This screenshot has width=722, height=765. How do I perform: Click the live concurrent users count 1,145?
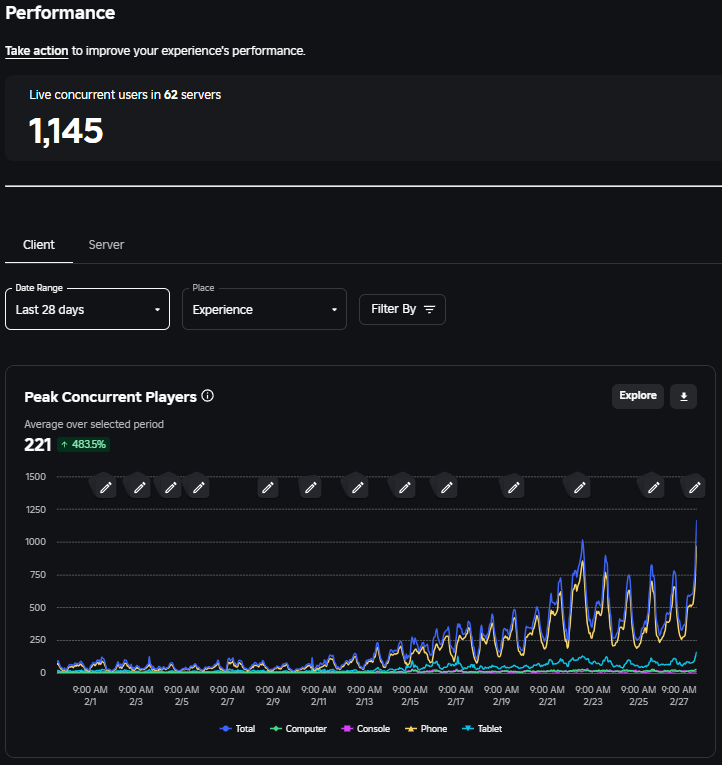pos(66,131)
